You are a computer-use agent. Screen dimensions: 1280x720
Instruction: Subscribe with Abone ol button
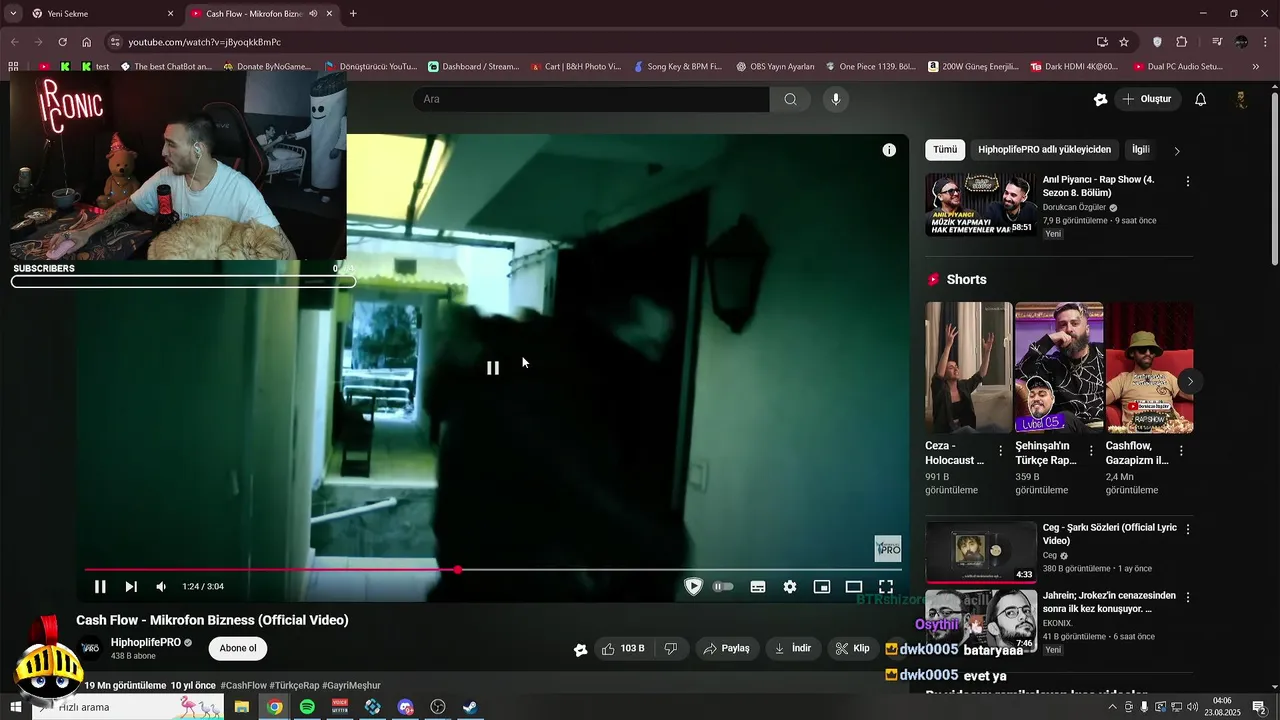(238, 648)
